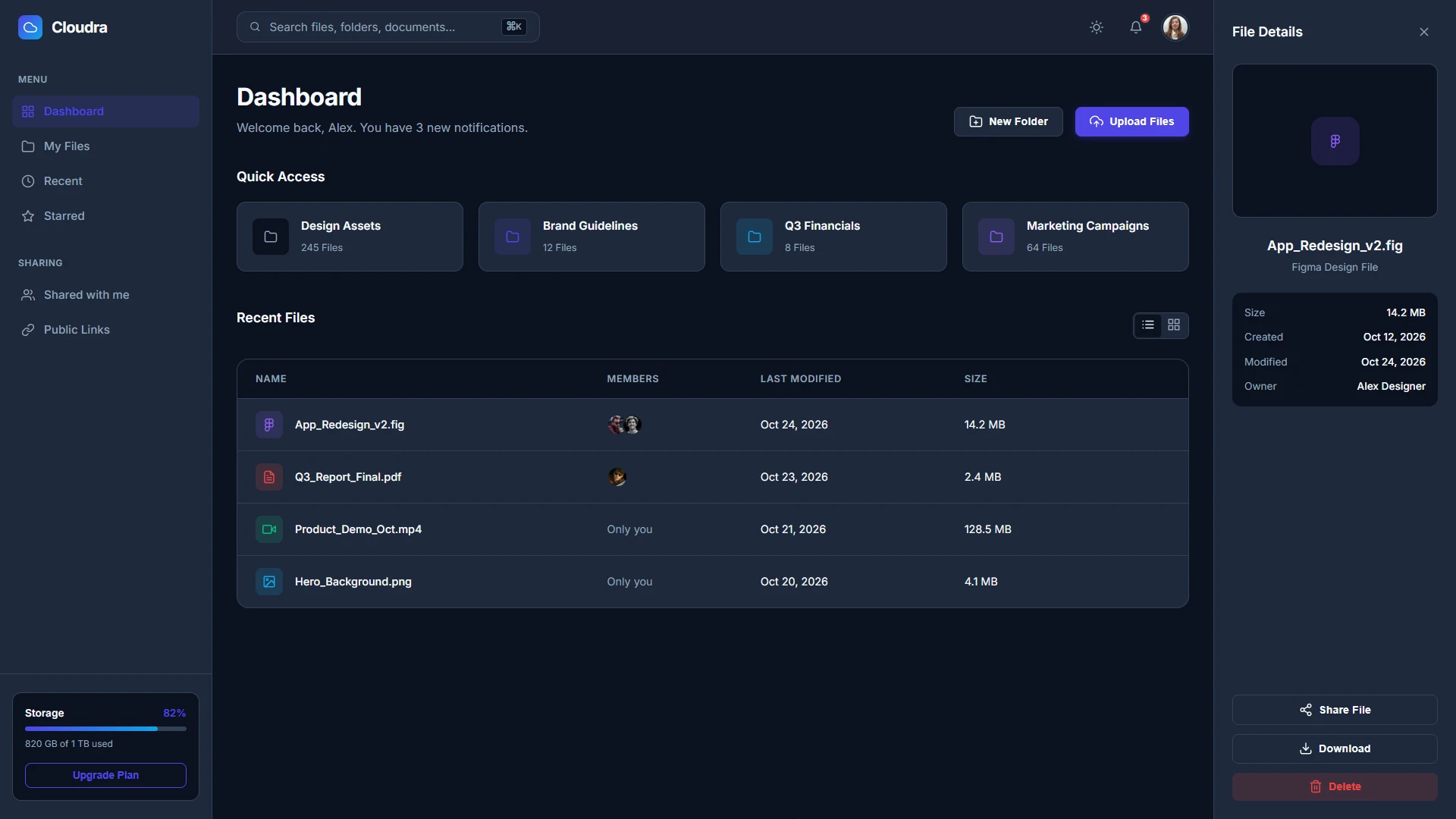Switch Recent Files to list view

click(1148, 325)
